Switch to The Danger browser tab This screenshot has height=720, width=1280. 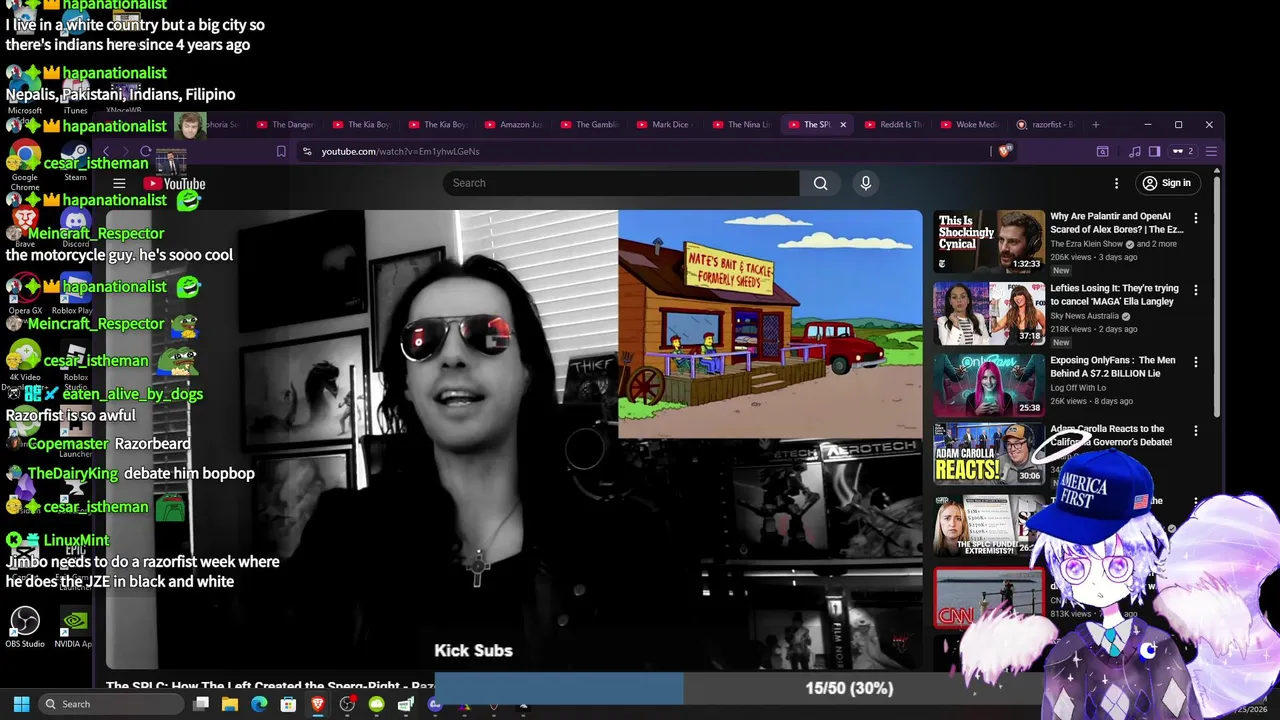[285, 125]
